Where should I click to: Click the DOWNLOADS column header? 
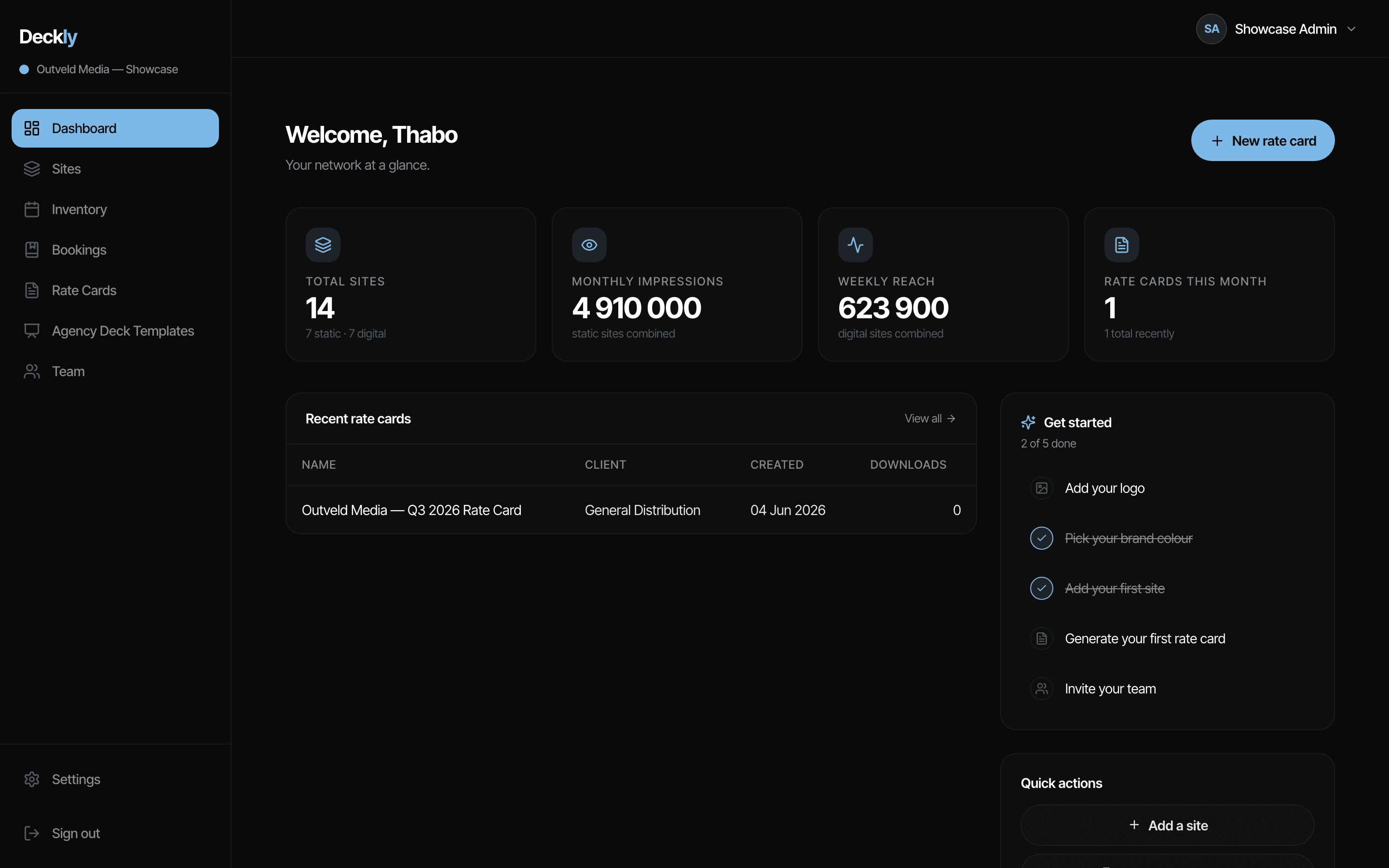[908, 464]
